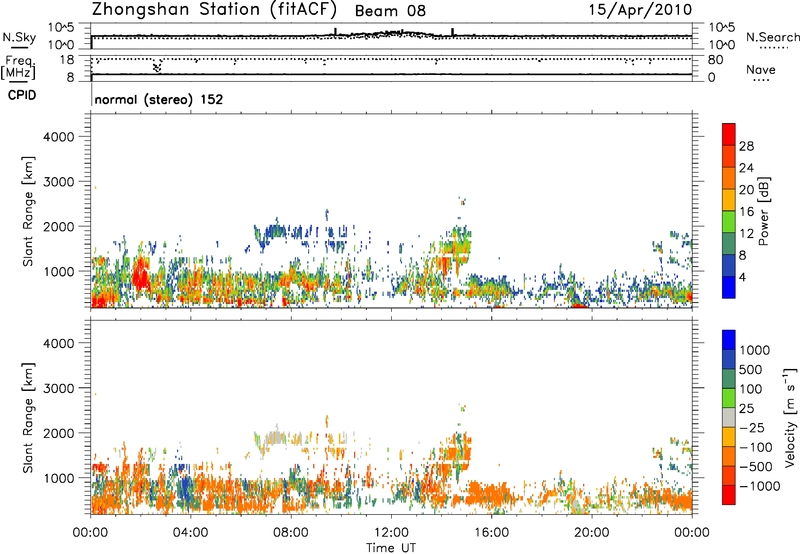Image resolution: width=800 pixels, height=554 pixels.
Task: Click the '08:00' time axis tick
Action: click(x=291, y=533)
